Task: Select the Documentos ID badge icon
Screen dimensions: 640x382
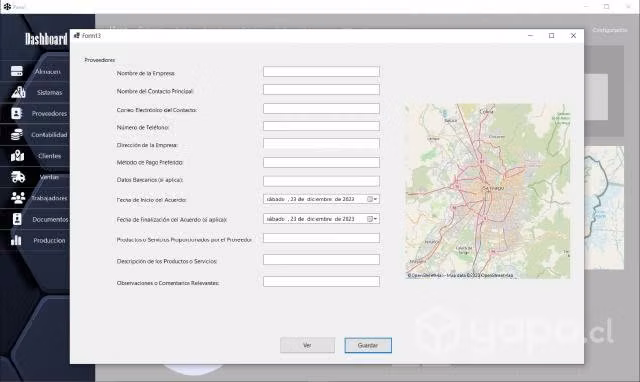Action: click(x=17, y=219)
